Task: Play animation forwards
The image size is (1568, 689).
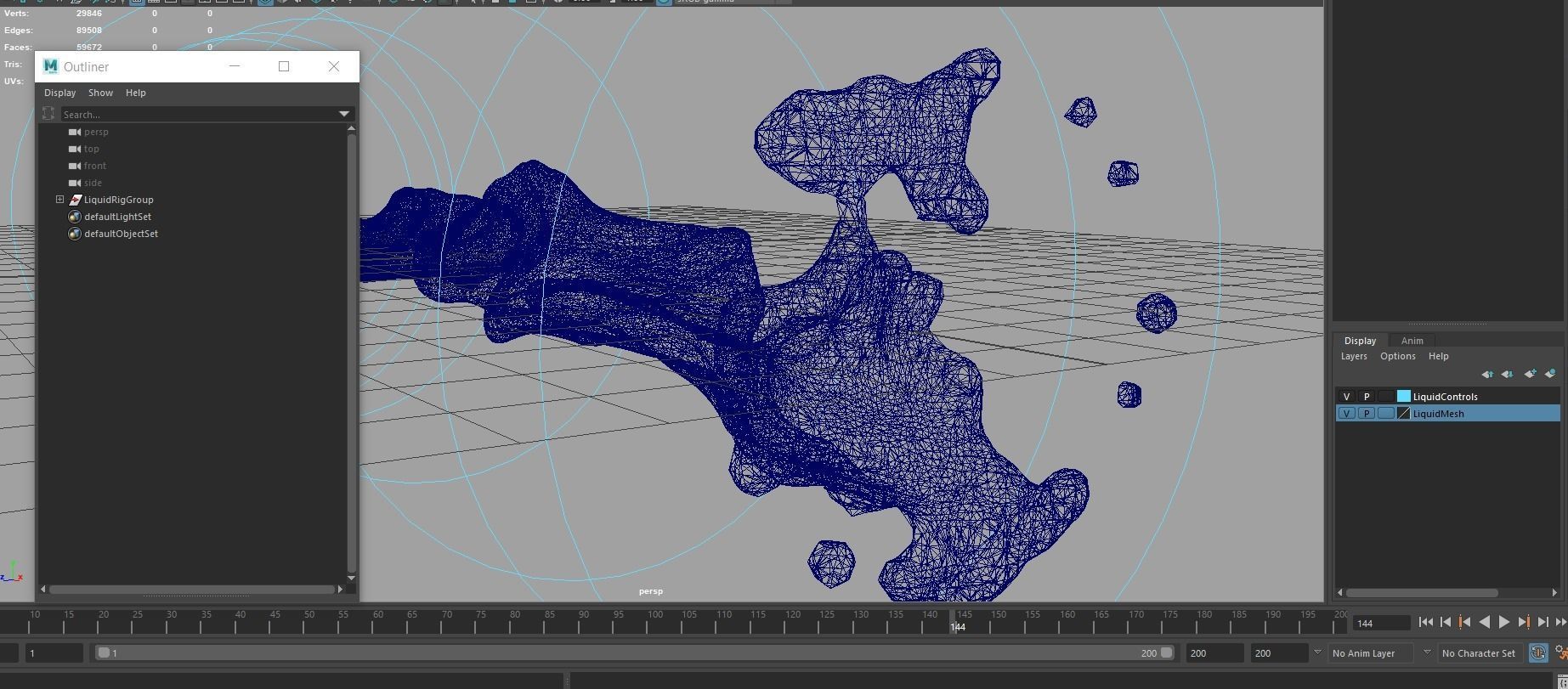Action: click(1504, 623)
